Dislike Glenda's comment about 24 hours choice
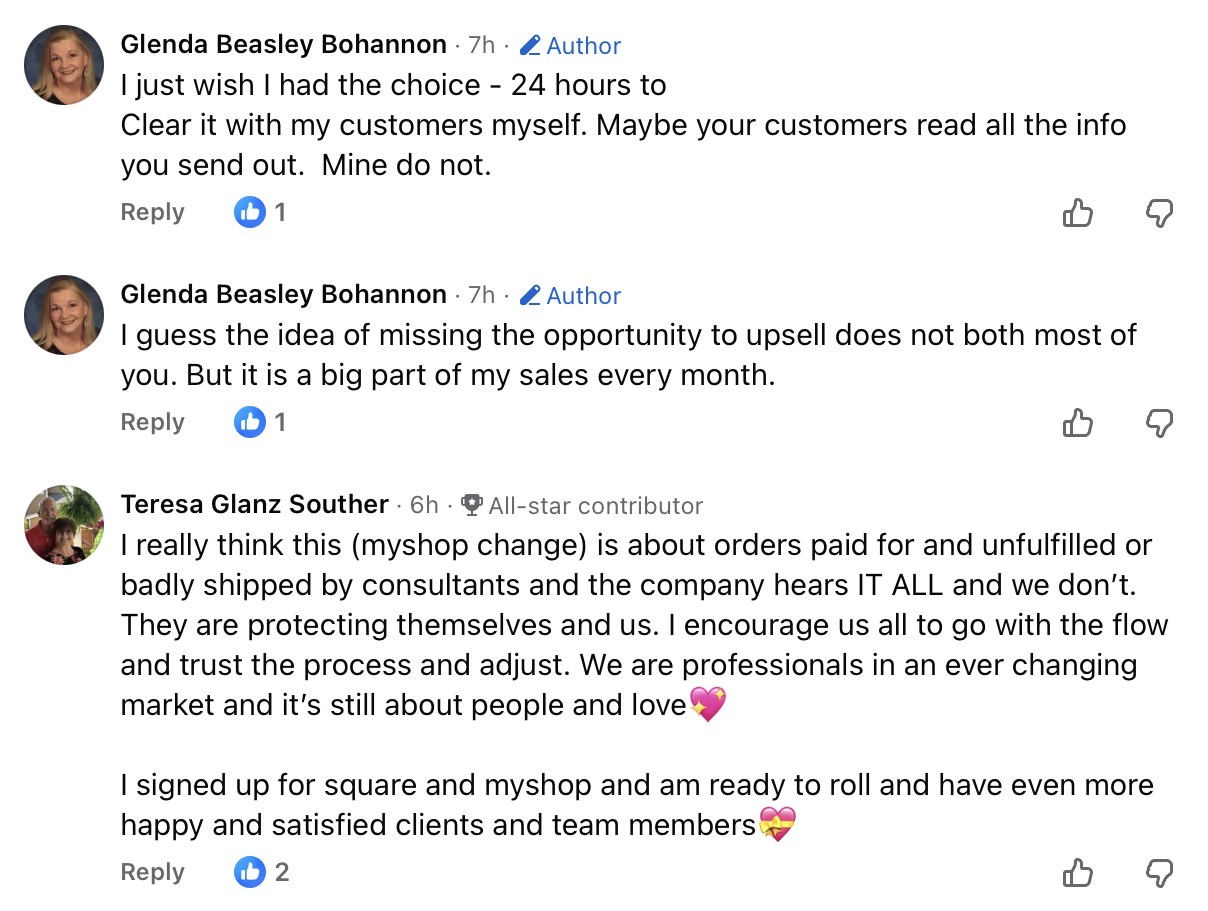 click(x=1158, y=213)
